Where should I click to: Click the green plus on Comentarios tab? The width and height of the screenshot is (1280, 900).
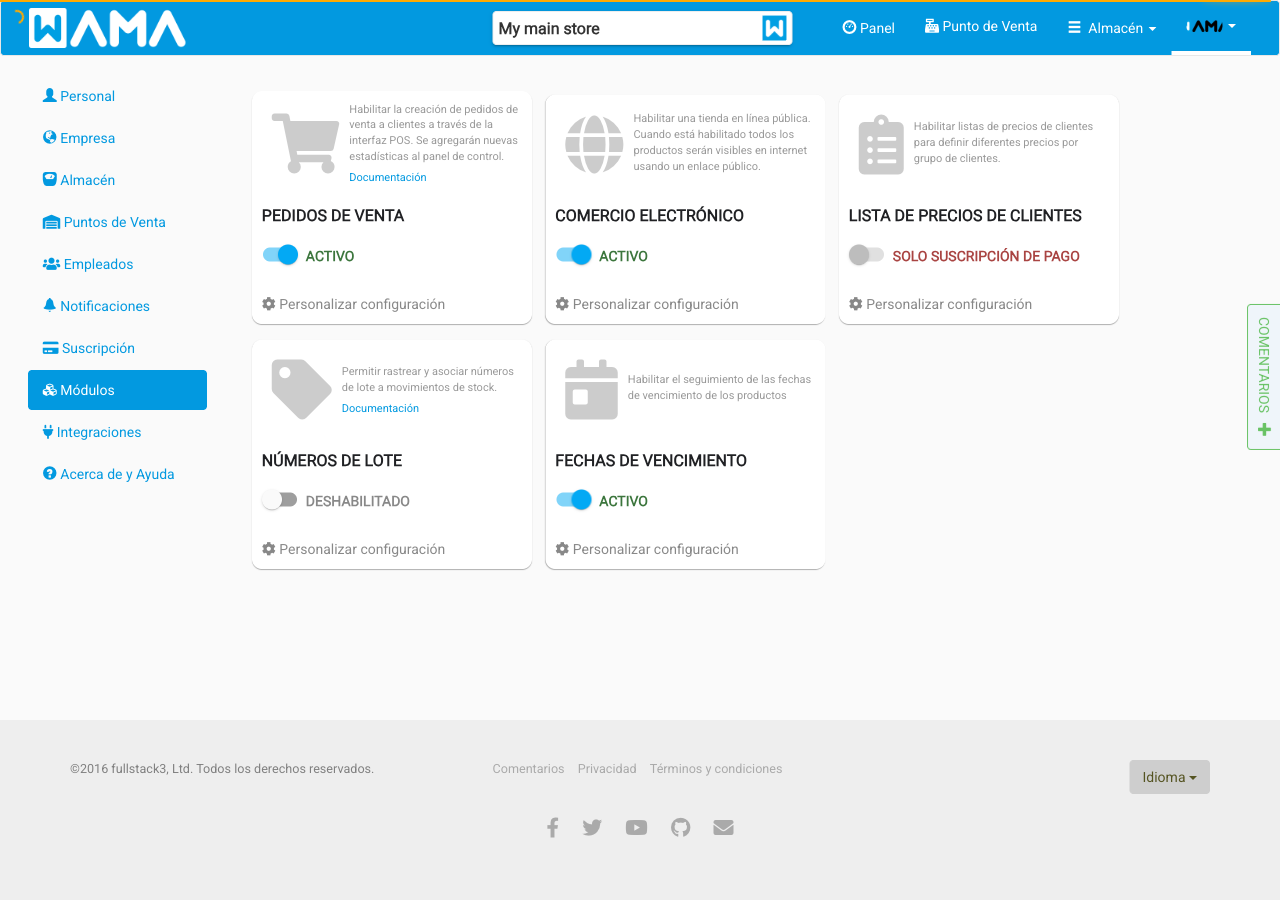(x=1264, y=430)
